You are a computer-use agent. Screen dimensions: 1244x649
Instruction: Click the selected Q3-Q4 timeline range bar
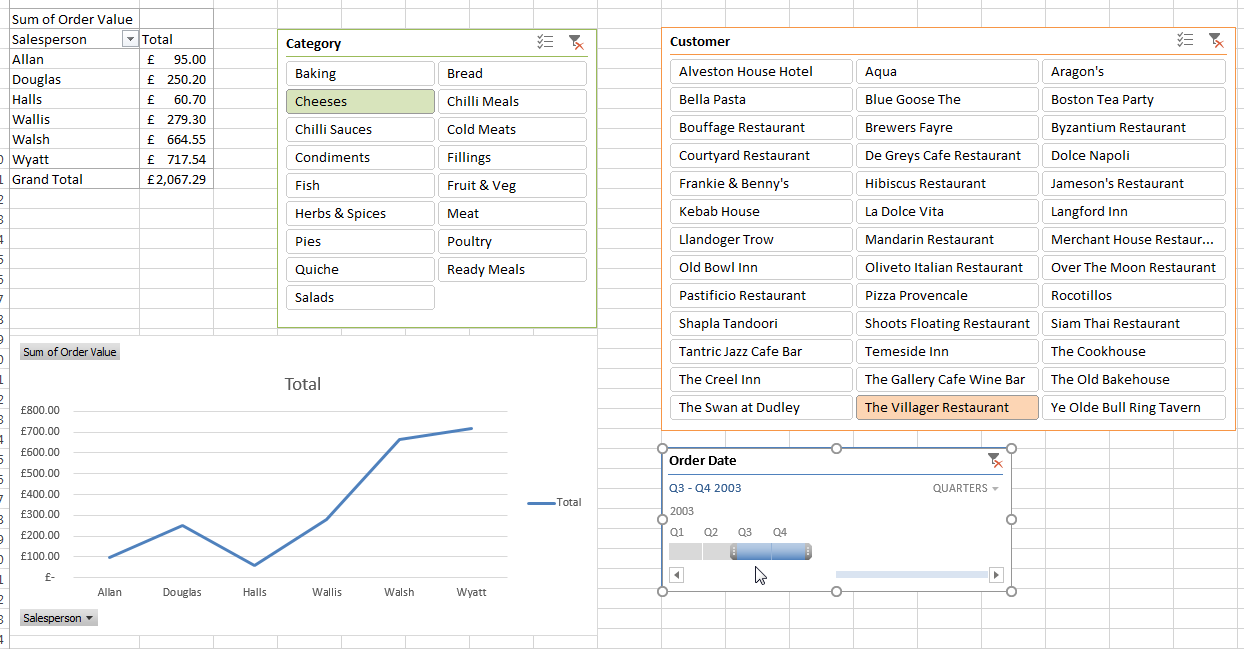pos(771,552)
